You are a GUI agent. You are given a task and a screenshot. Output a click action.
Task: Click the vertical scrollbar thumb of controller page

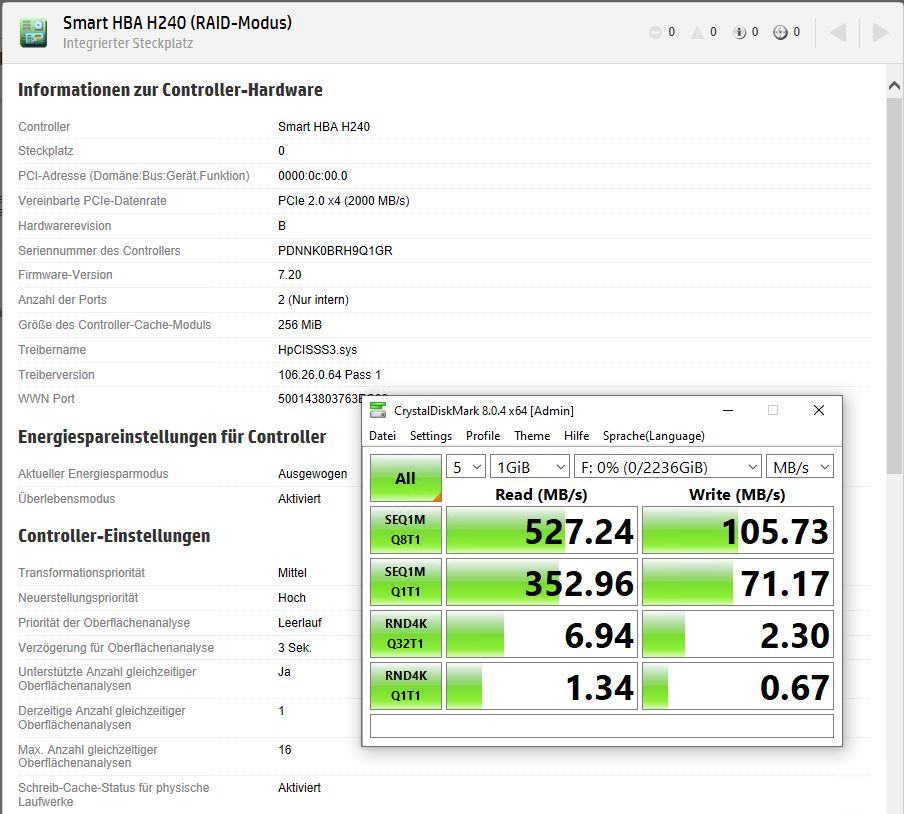click(894, 285)
